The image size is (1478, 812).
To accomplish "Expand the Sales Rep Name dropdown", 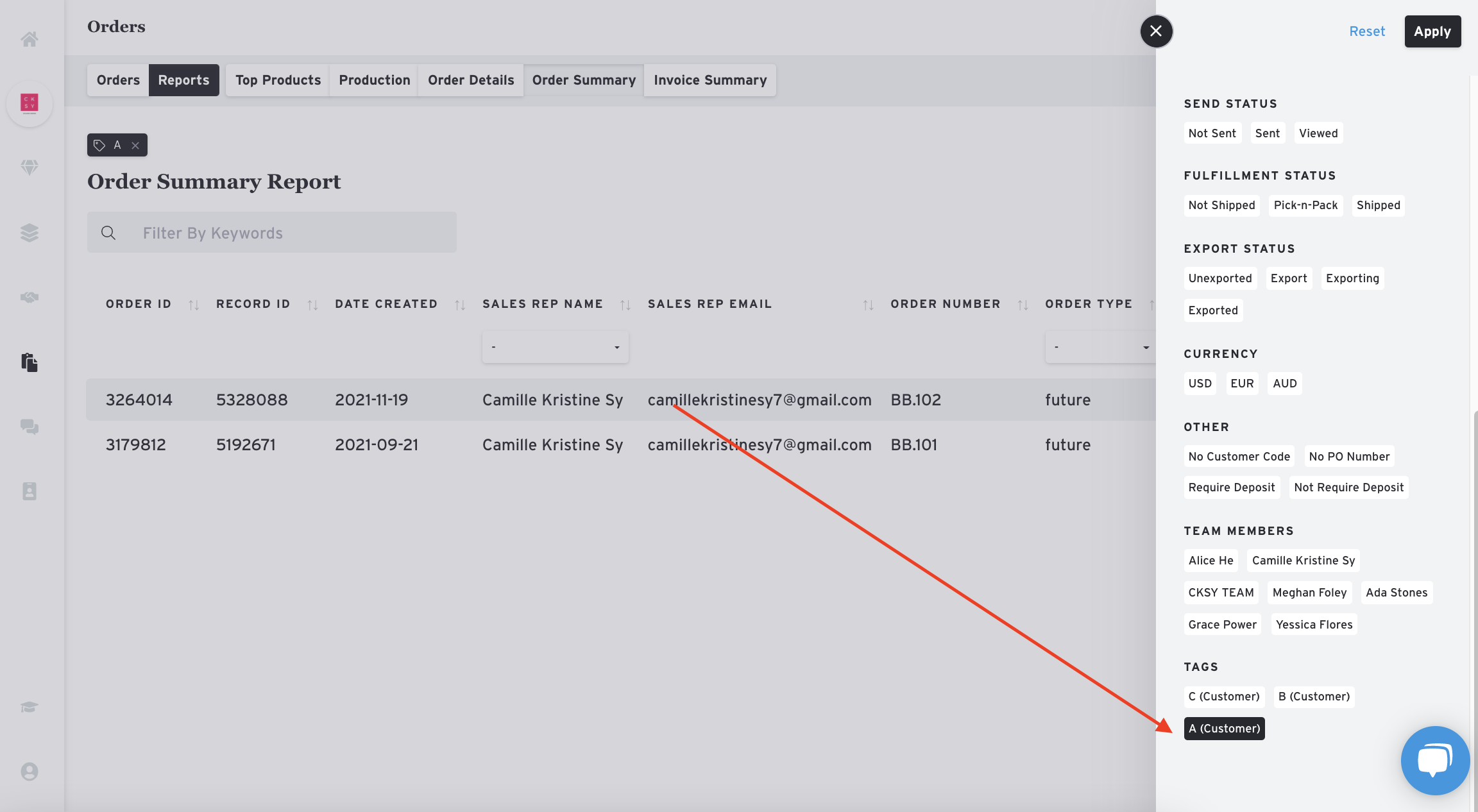I will pyautogui.click(x=556, y=347).
